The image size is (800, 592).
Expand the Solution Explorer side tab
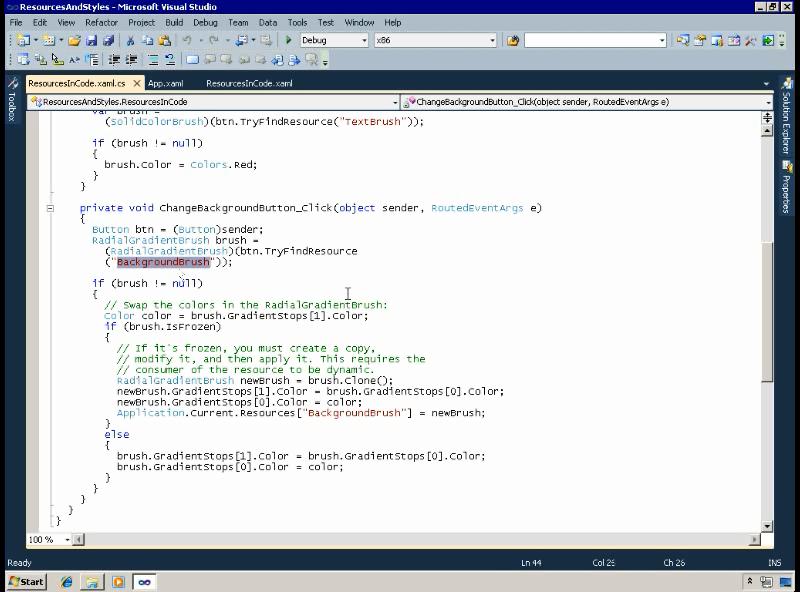pyautogui.click(x=786, y=116)
